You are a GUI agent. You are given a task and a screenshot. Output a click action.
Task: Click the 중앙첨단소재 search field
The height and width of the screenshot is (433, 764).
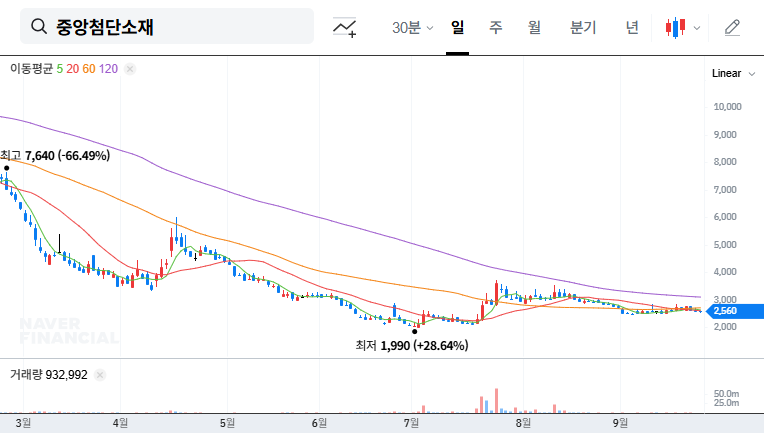pyautogui.click(x=167, y=26)
